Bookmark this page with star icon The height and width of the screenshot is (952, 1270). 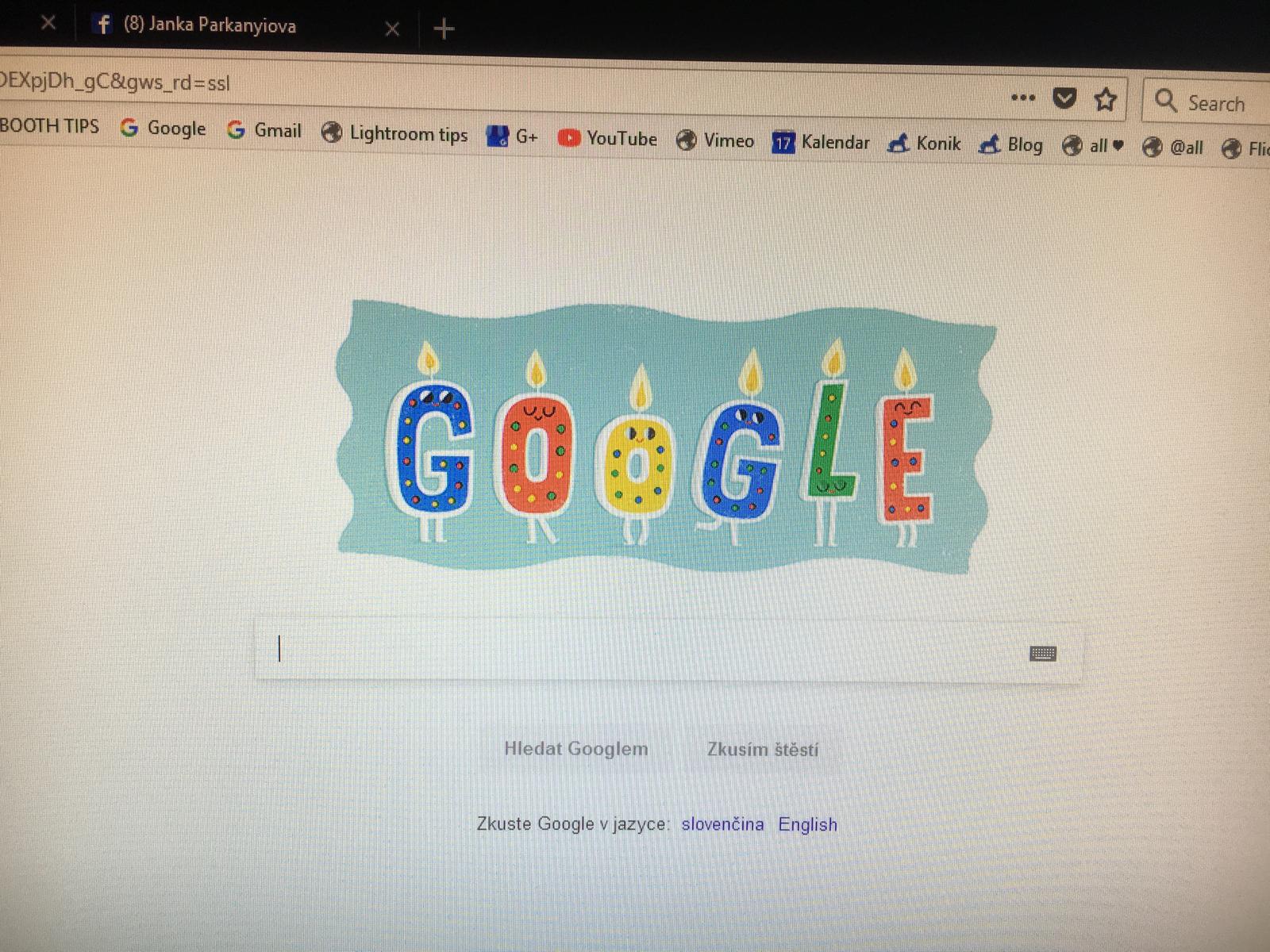click(x=1105, y=100)
